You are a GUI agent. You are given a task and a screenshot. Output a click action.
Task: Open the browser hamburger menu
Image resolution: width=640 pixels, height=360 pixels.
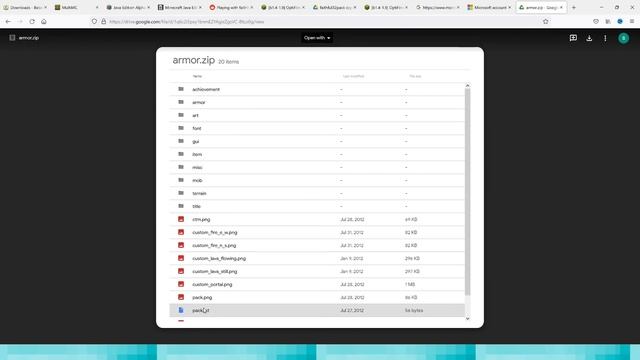pos(632,21)
